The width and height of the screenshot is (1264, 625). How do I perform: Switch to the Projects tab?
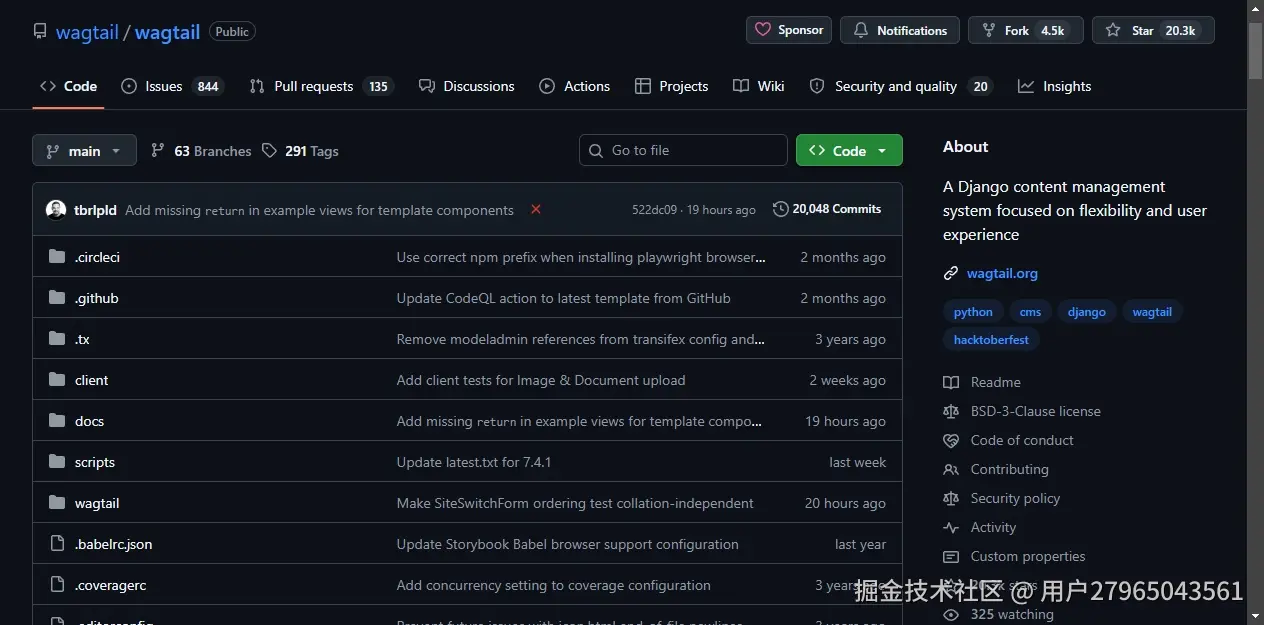(672, 86)
